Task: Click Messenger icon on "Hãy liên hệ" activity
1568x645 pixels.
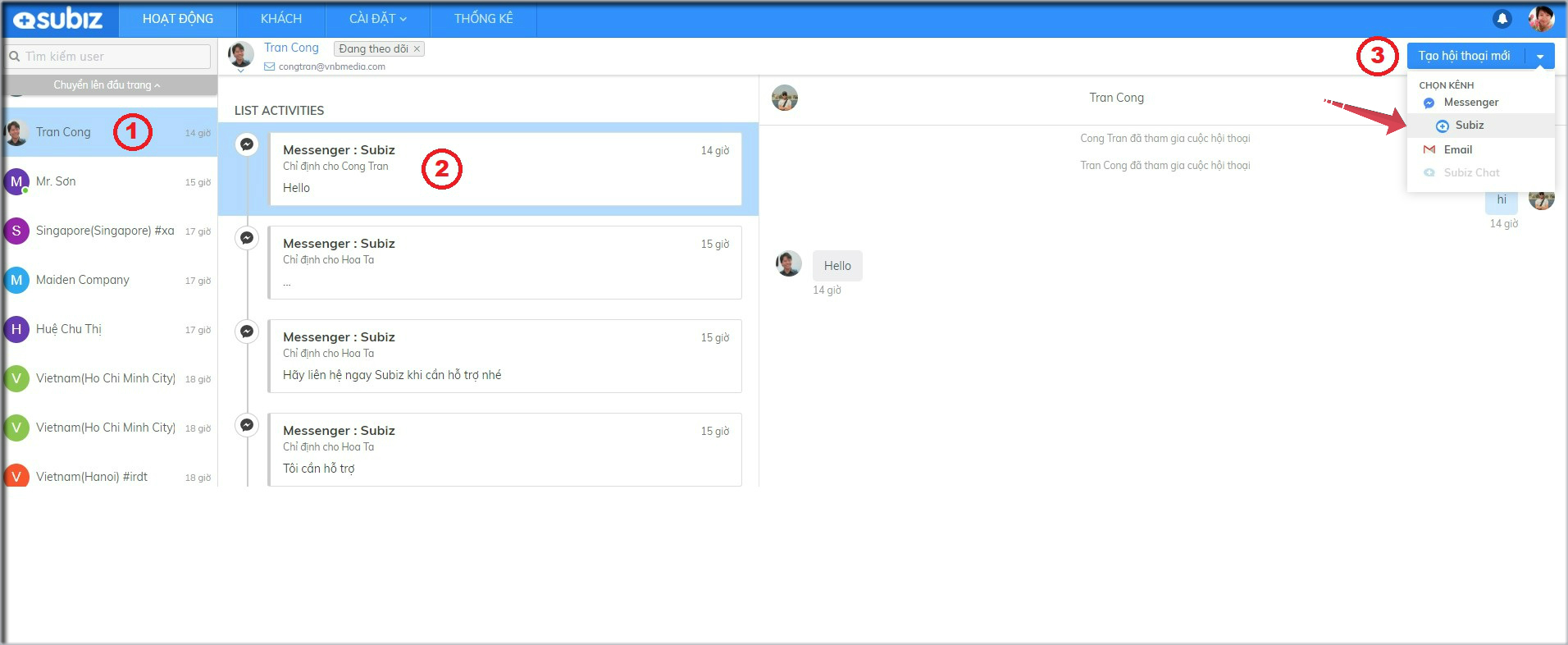Action: [x=247, y=332]
